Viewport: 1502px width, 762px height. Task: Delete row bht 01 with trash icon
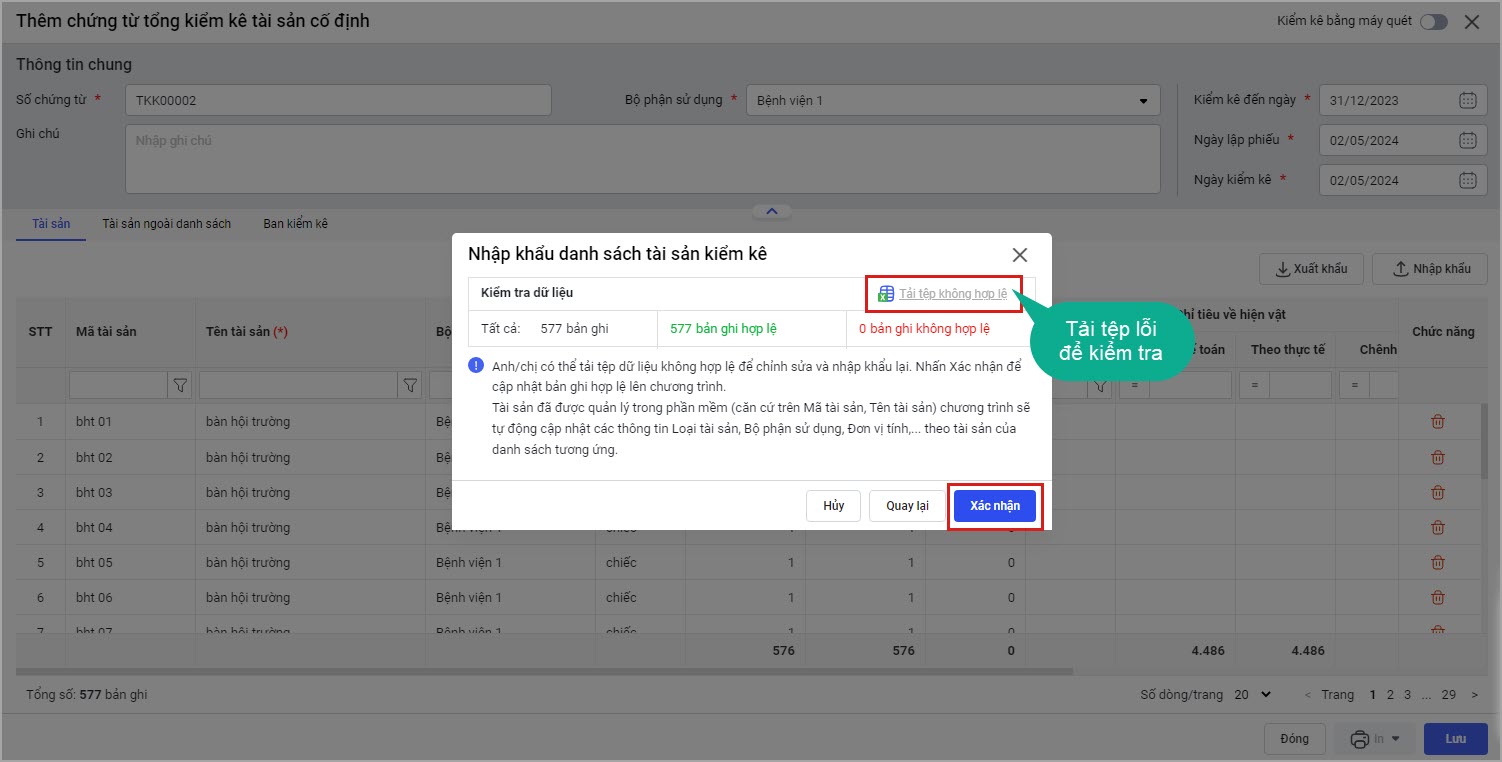1438,422
